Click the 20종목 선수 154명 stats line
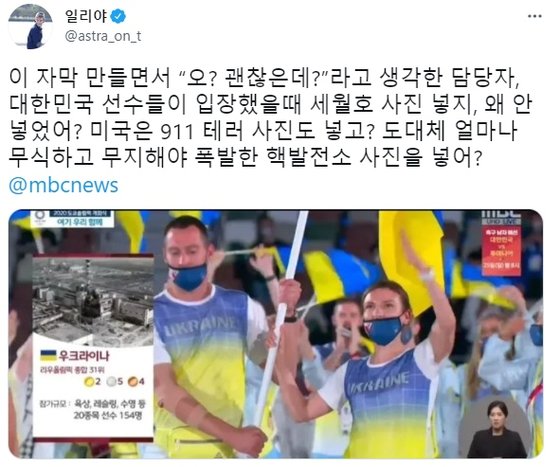 click(x=108, y=415)
